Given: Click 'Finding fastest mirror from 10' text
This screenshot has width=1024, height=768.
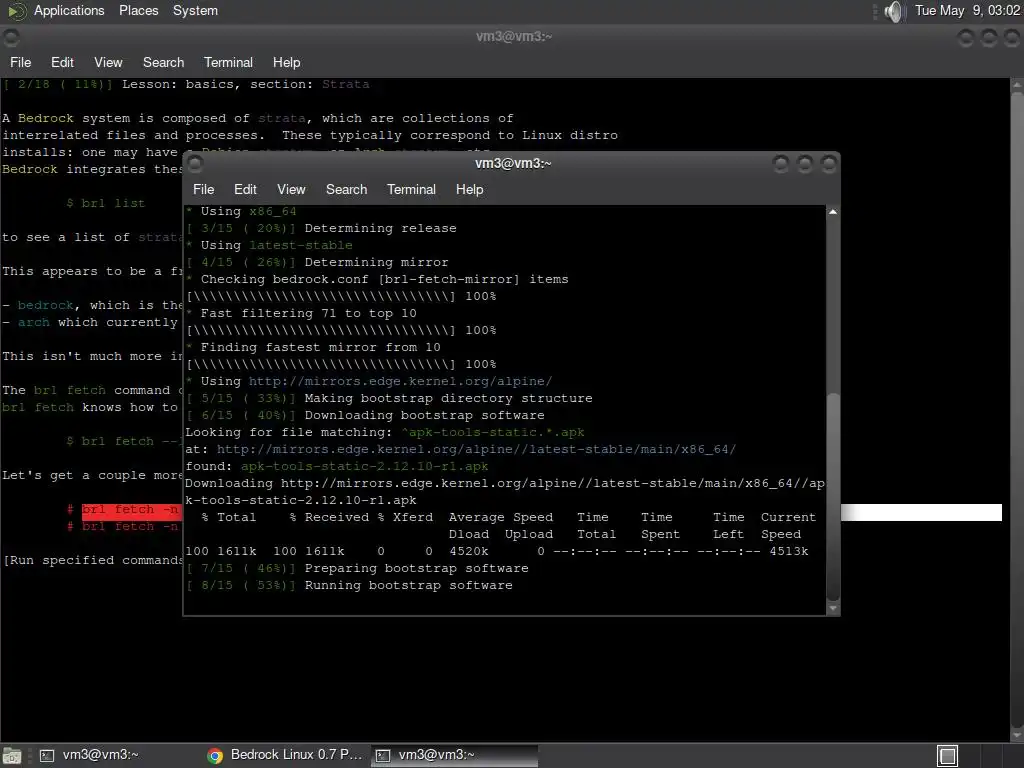Looking at the screenshot, I should 320,347.
